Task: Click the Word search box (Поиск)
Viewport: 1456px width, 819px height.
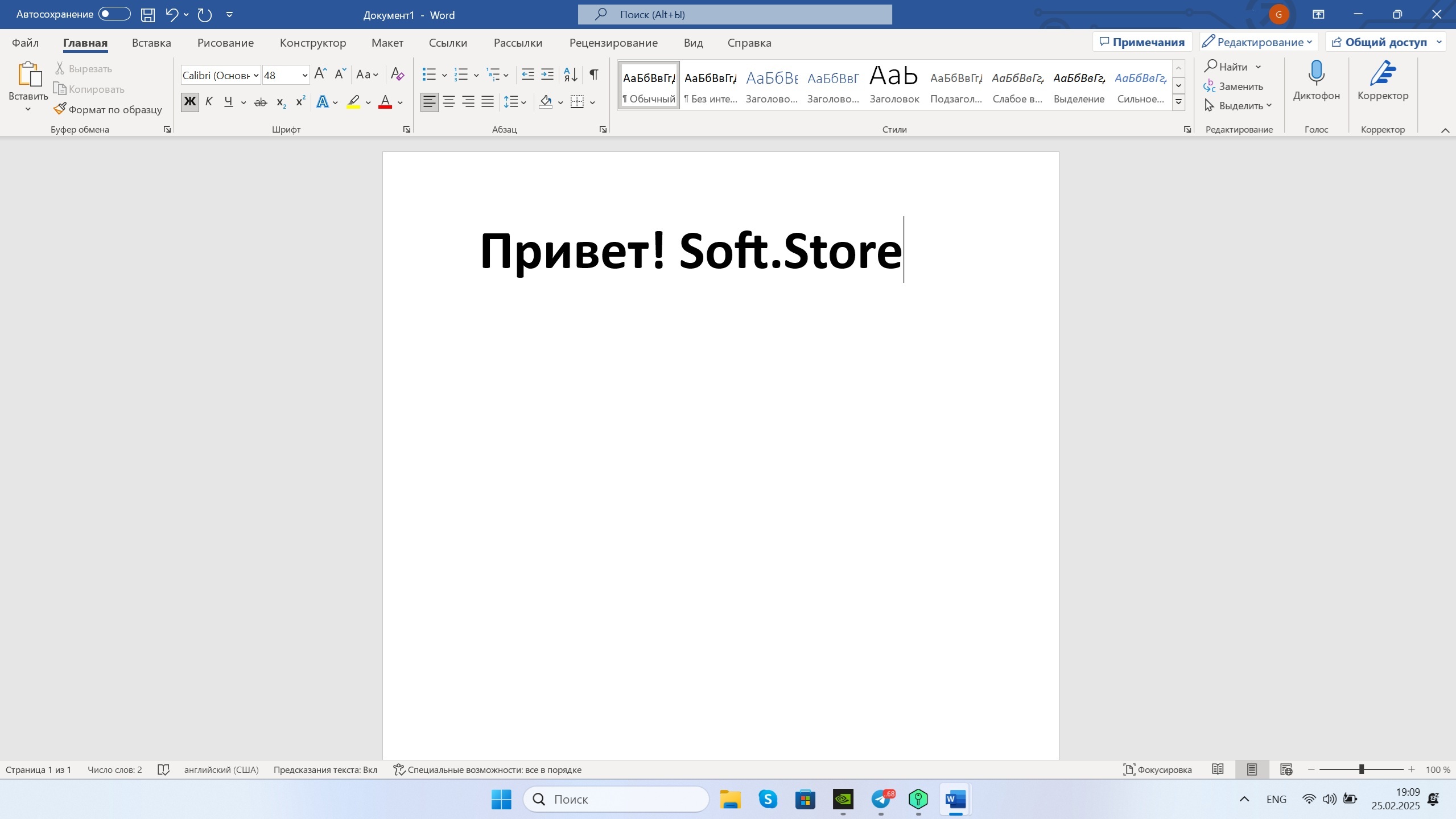Action: 735,15
